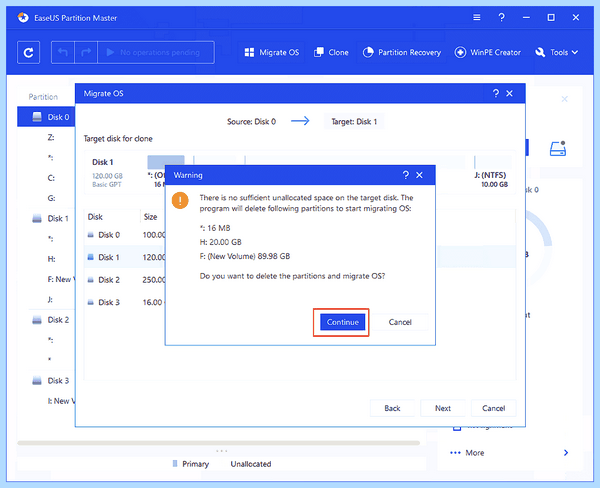Open the Clone tool in toolbar
This screenshot has height=488, width=600.
point(331,52)
